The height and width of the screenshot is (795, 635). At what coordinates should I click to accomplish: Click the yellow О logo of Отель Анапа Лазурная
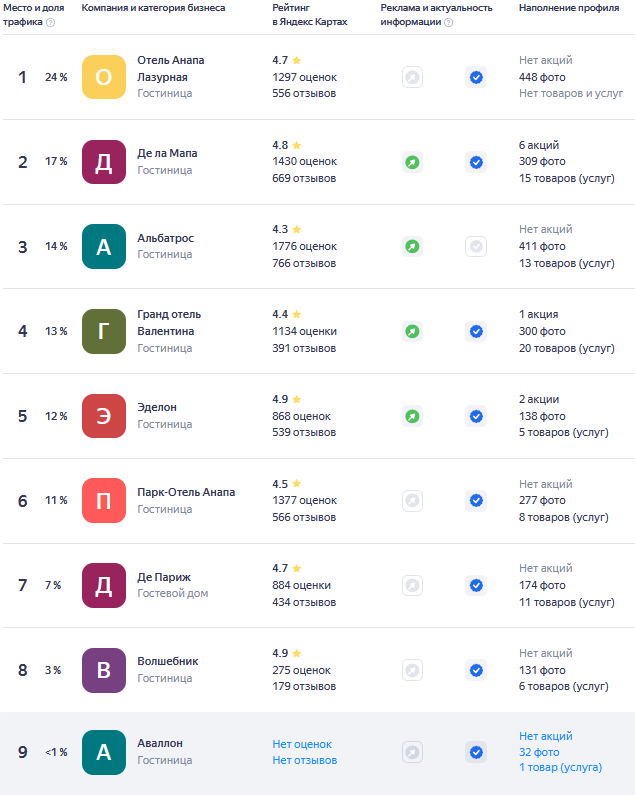104,77
